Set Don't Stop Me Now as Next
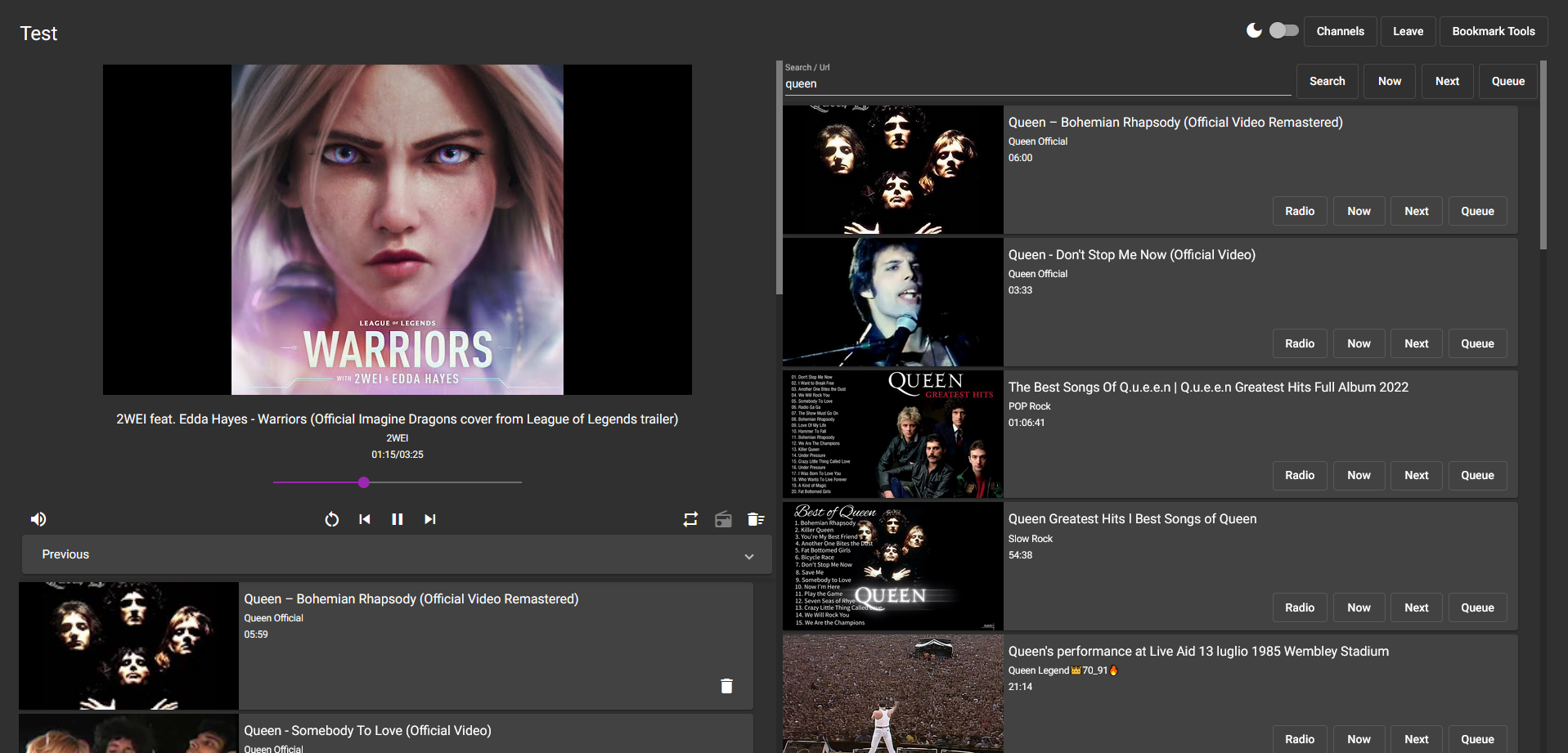 point(1417,343)
